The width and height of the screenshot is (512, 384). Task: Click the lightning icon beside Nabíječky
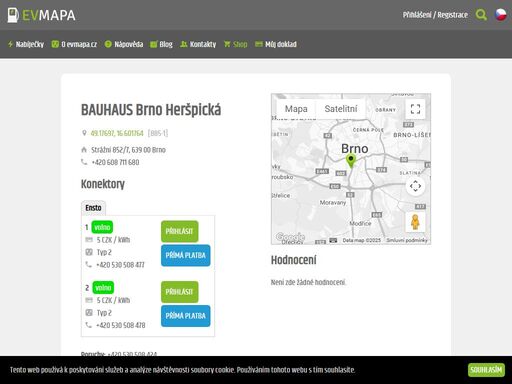pos(10,44)
